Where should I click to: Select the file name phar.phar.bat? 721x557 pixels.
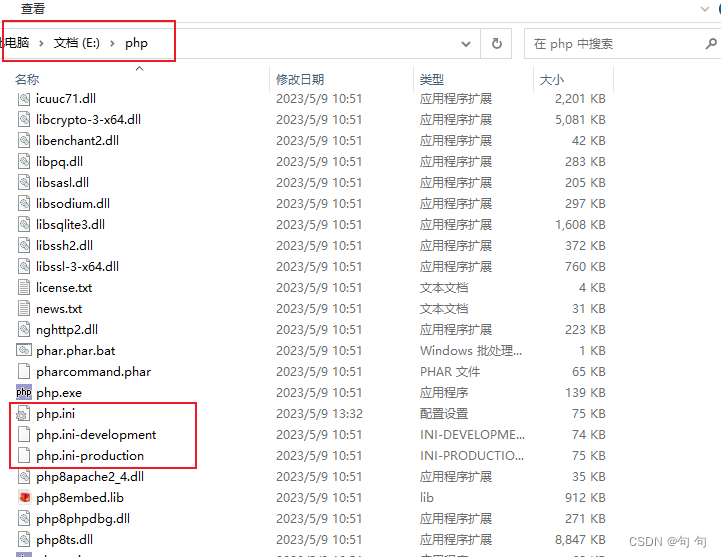[x=76, y=350]
